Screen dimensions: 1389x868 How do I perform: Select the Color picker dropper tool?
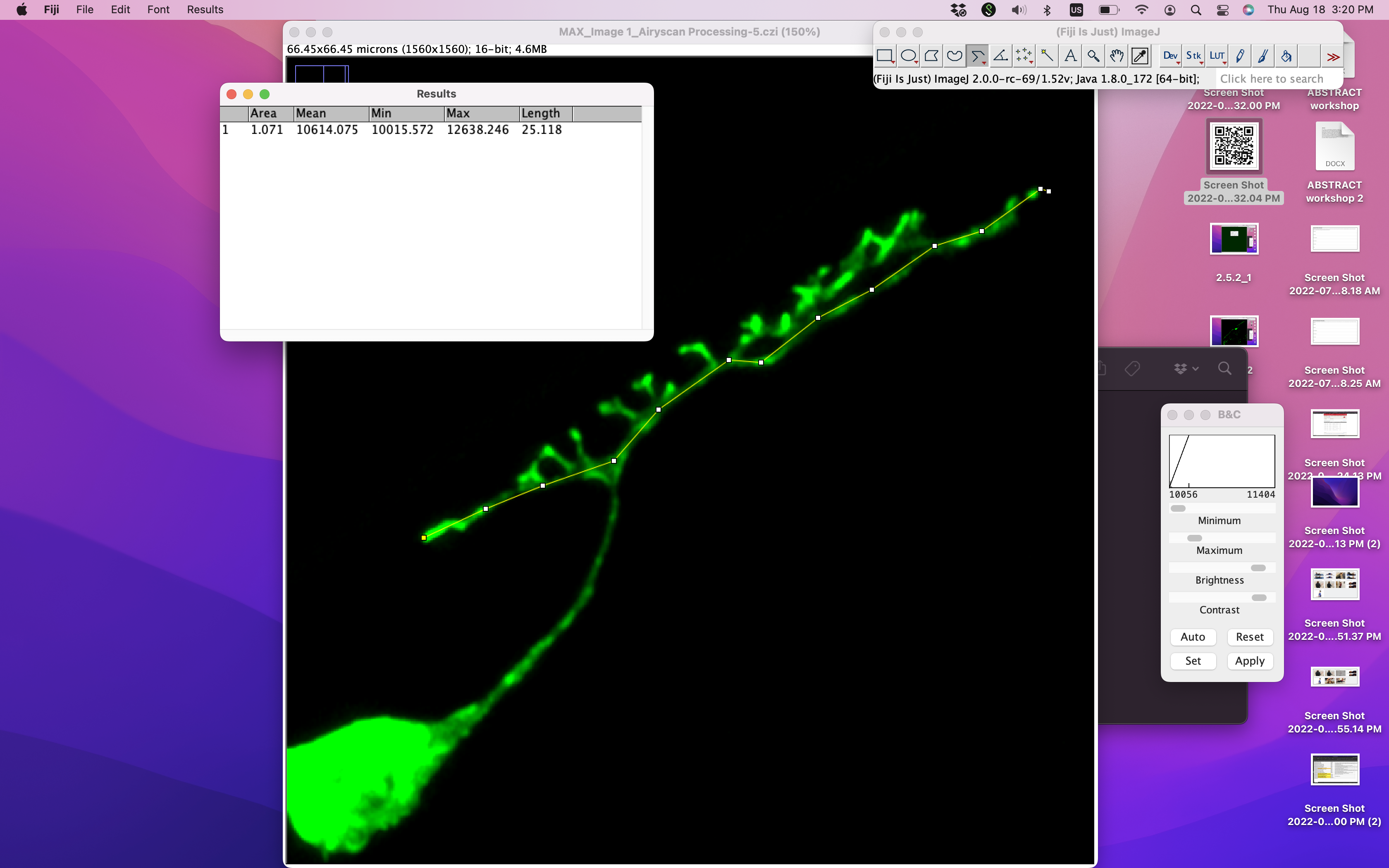pyautogui.click(x=1140, y=56)
